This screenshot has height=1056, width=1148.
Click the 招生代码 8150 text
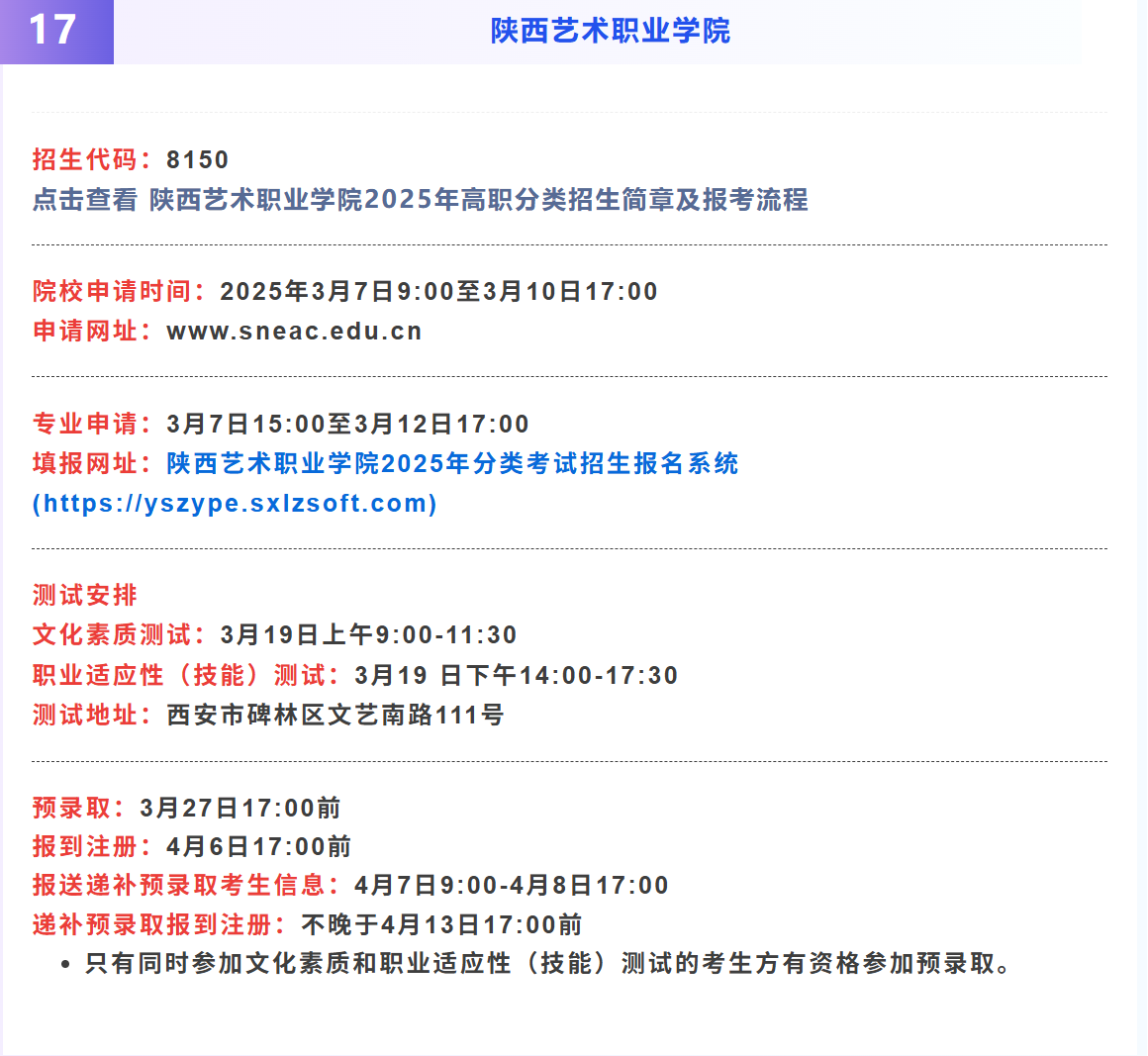click(x=129, y=159)
